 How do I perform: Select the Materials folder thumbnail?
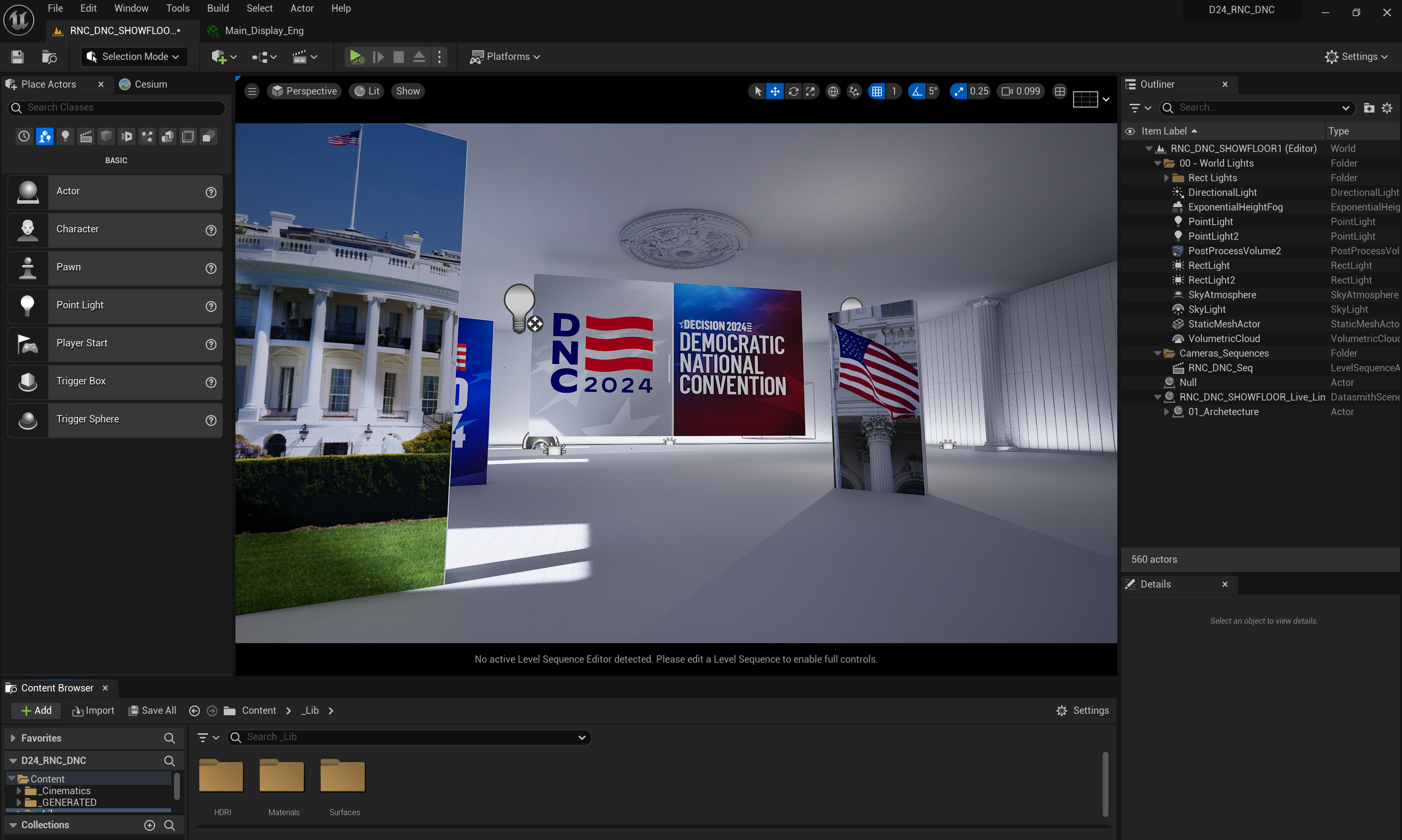point(282,776)
